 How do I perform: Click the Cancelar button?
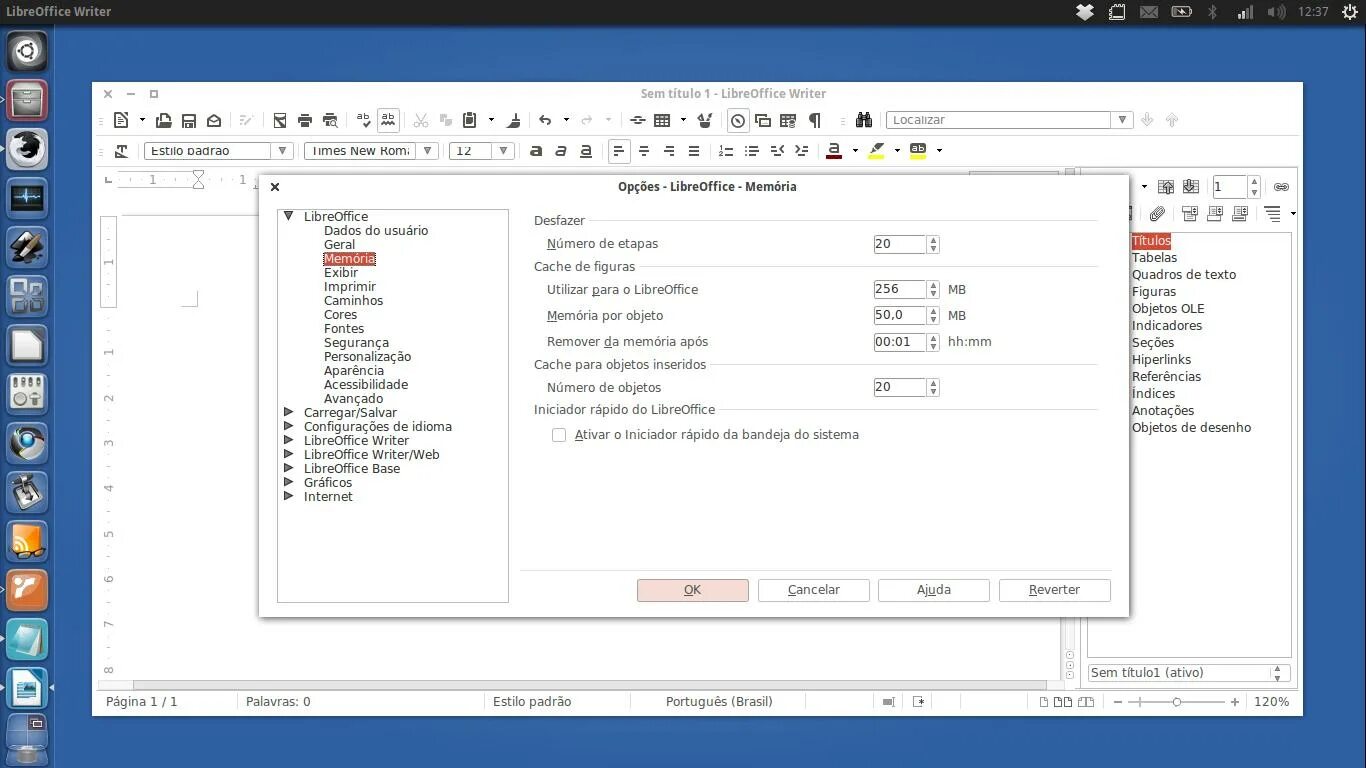813,590
